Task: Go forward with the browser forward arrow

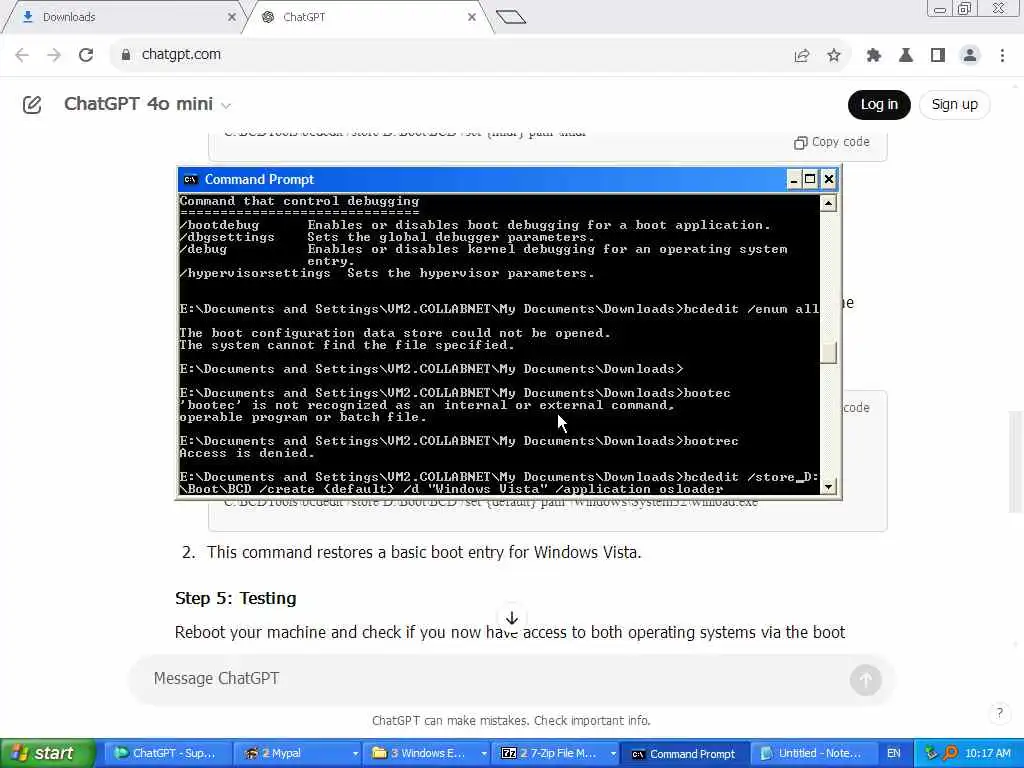Action: (x=54, y=55)
